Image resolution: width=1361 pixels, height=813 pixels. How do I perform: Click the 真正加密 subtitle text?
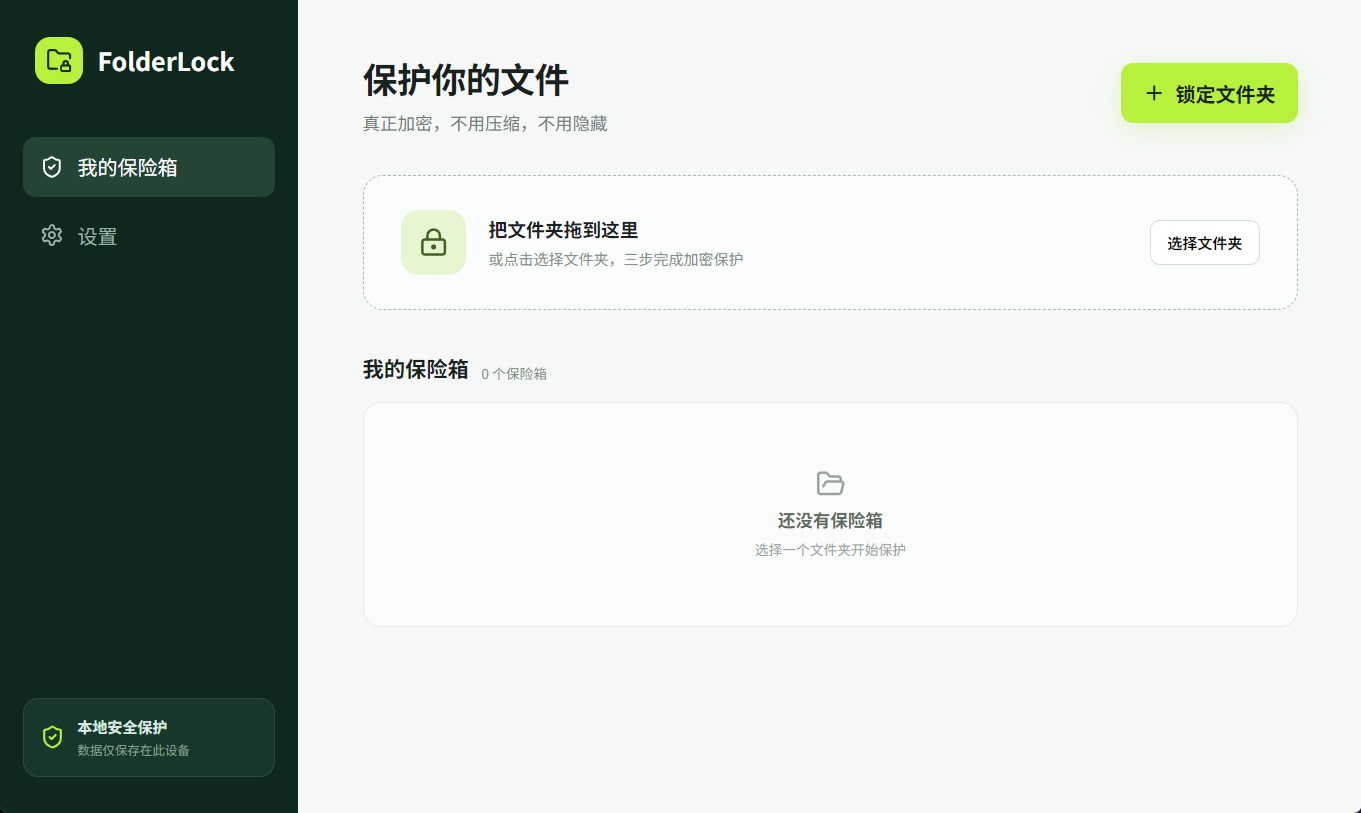pyautogui.click(x=485, y=124)
